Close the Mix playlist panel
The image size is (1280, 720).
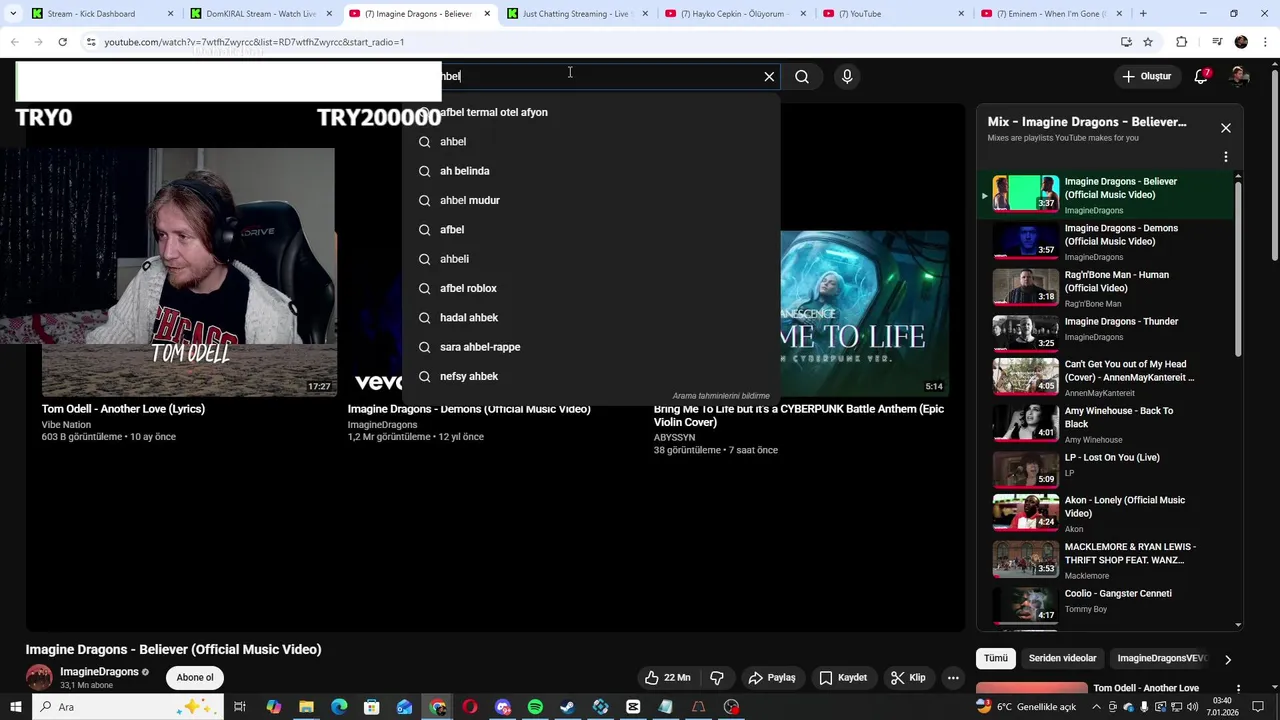[x=1225, y=128]
